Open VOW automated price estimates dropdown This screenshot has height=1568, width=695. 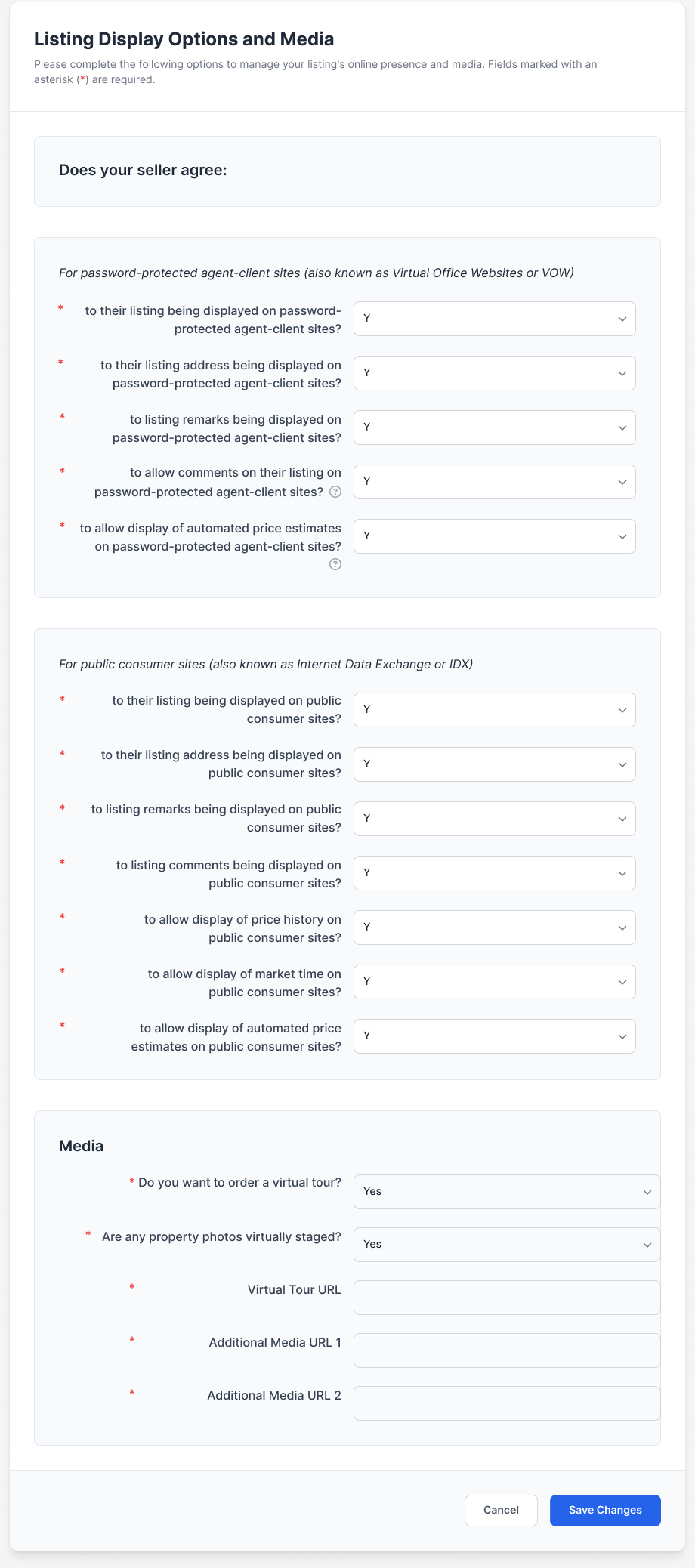[494, 536]
